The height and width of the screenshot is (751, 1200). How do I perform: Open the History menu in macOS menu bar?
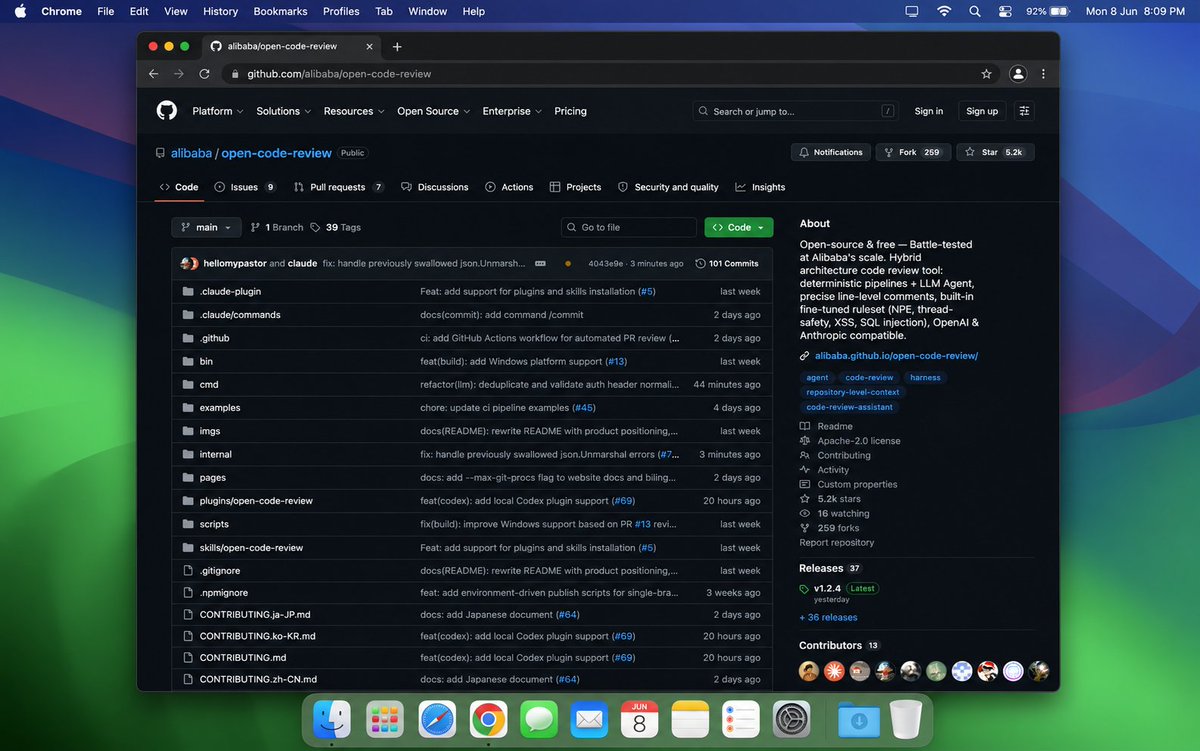click(x=220, y=11)
